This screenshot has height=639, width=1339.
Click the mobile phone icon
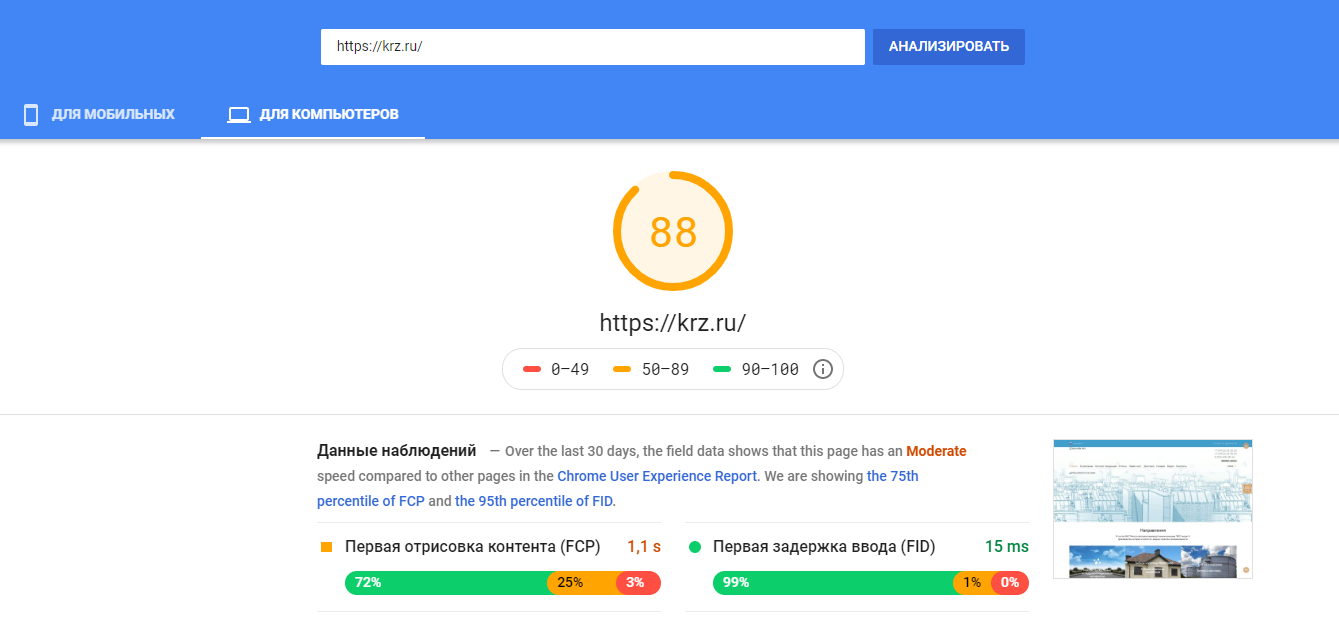[31, 114]
